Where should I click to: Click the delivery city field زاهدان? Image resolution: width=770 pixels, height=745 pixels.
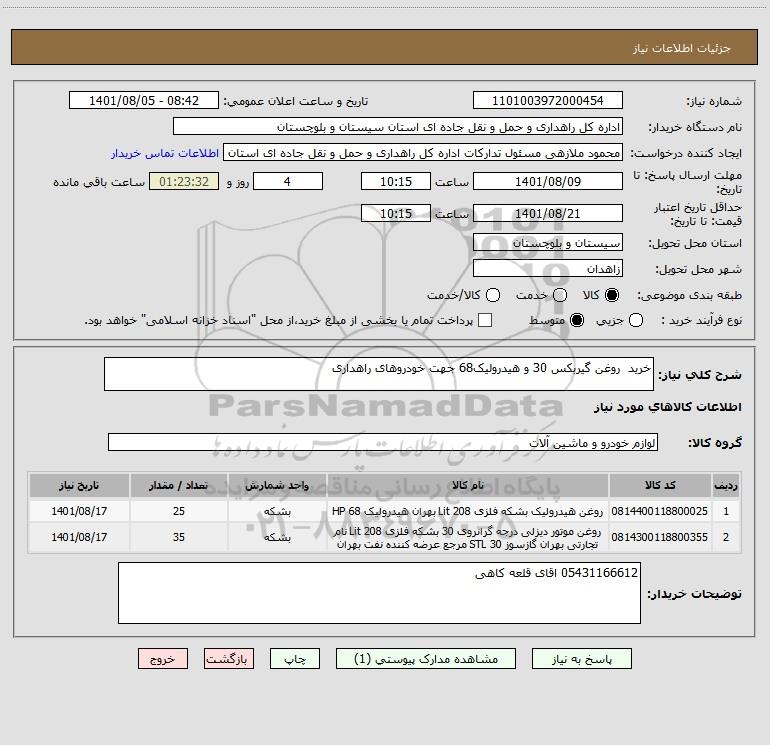pos(548,269)
